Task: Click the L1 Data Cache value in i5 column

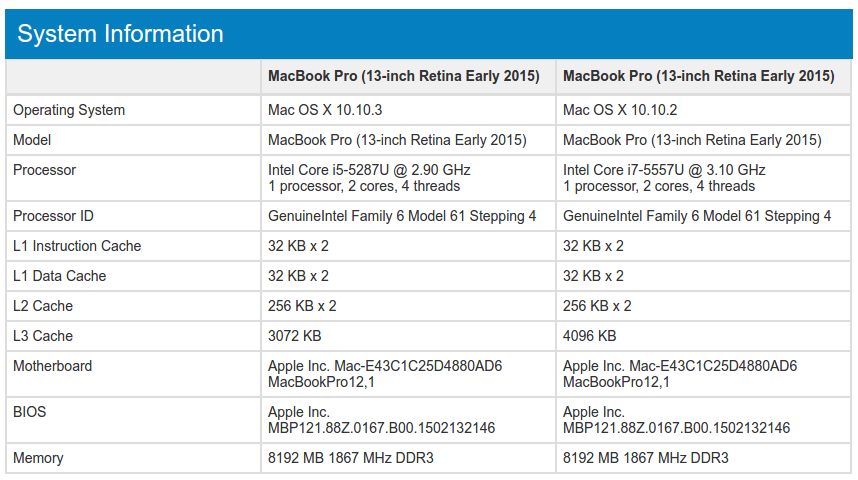Action: 298,276
